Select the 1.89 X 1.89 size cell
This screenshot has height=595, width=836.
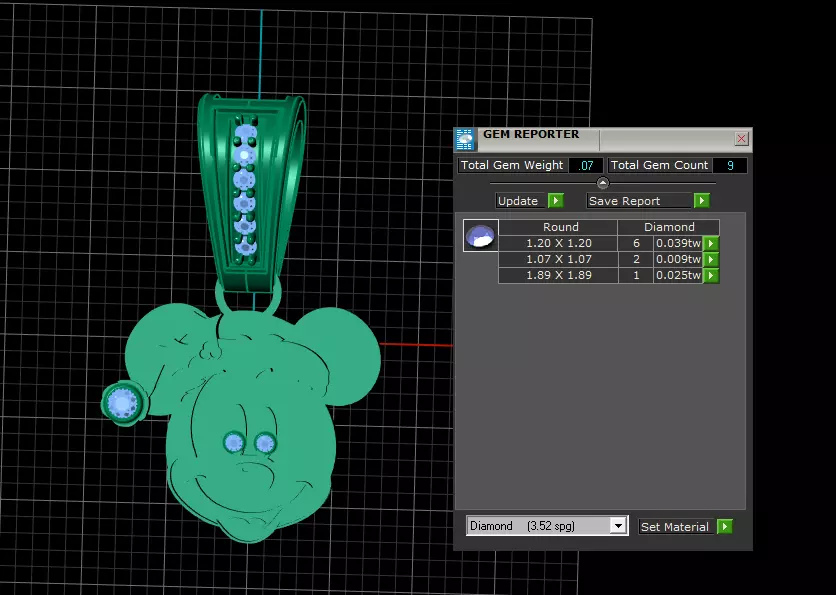point(558,275)
